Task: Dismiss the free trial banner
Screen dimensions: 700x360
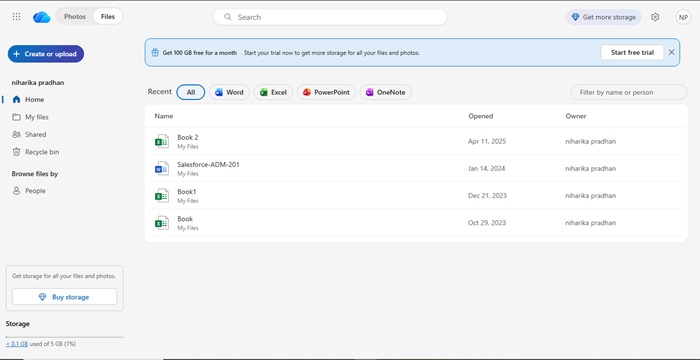Action: pos(671,52)
